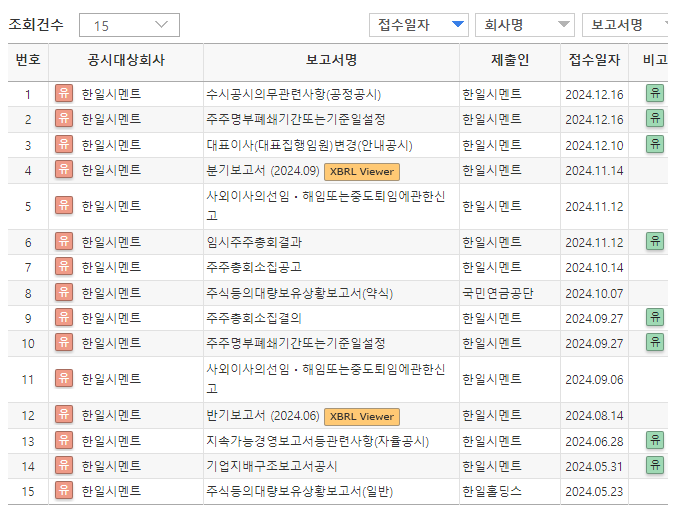Click 한일시멘트 company name in row 1
The width and height of the screenshot is (684, 514).
point(111,94)
